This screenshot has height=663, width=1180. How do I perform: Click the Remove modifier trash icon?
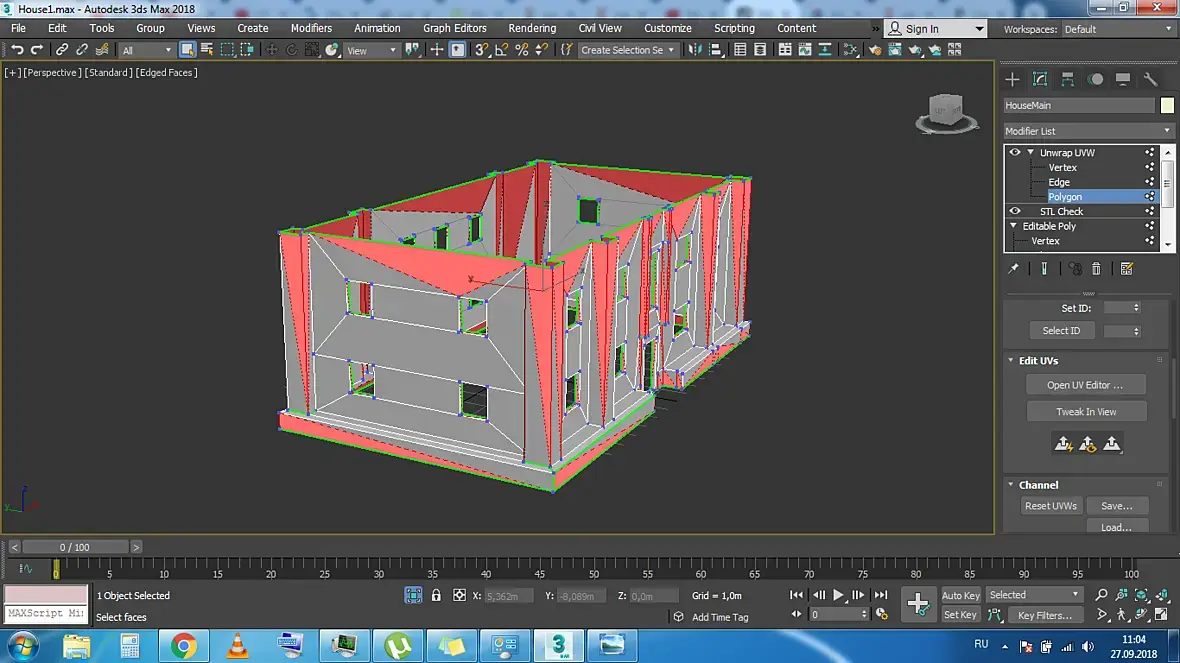[1096, 269]
